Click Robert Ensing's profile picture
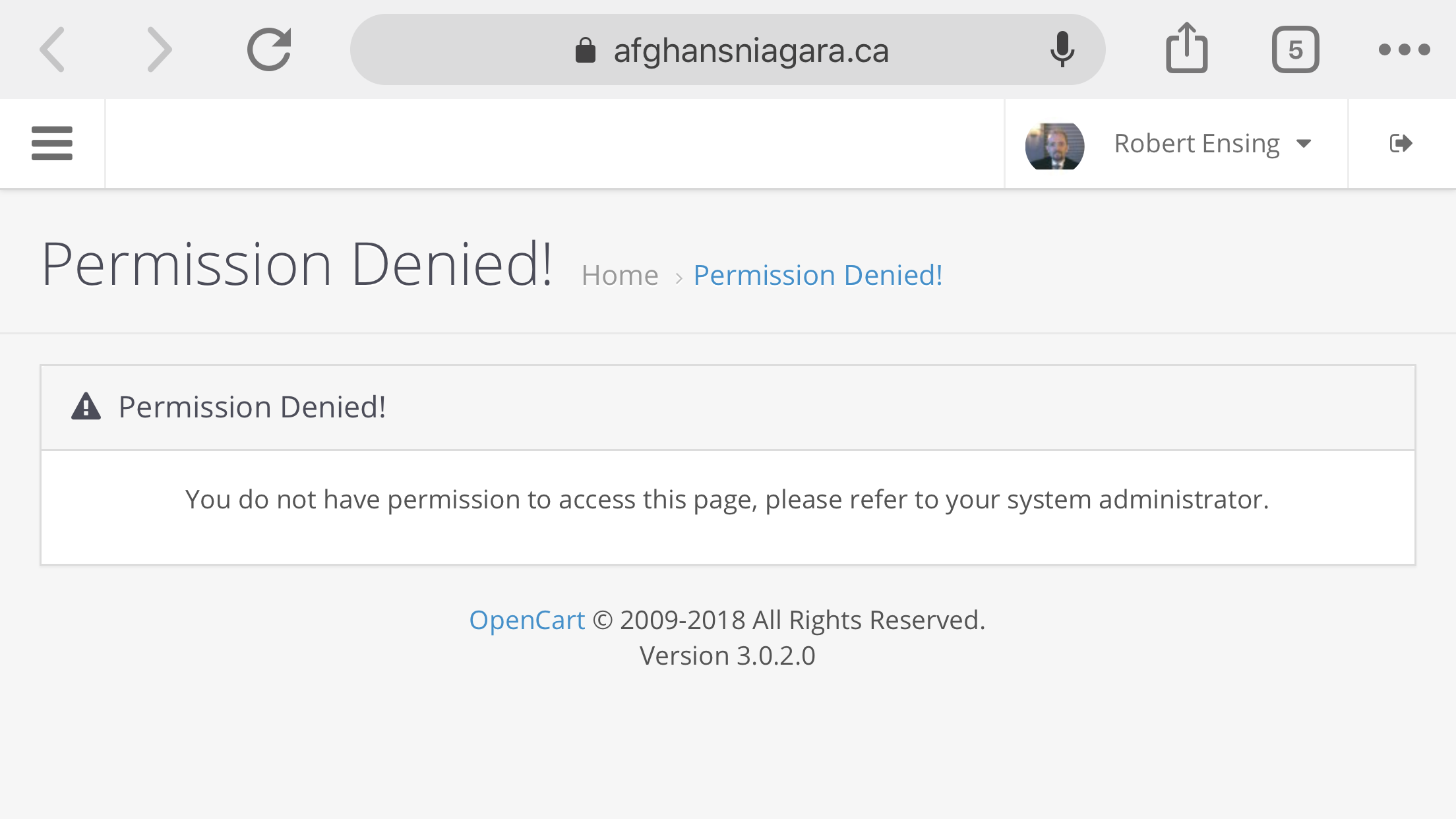The height and width of the screenshot is (819, 1456). pyautogui.click(x=1054, y=146)
